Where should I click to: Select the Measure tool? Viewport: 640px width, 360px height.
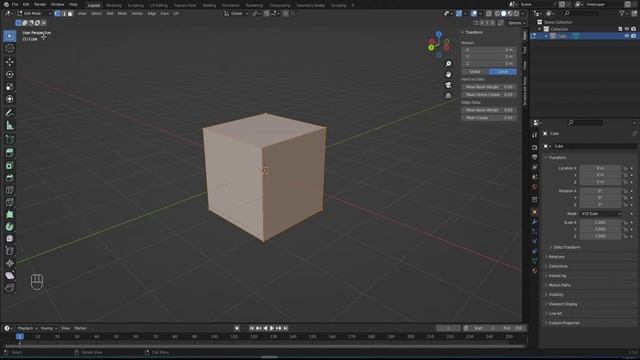9,126
